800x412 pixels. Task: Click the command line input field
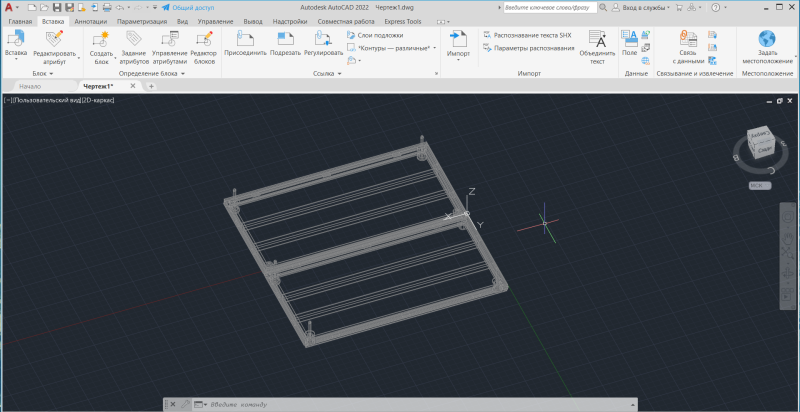click(400, 404)
